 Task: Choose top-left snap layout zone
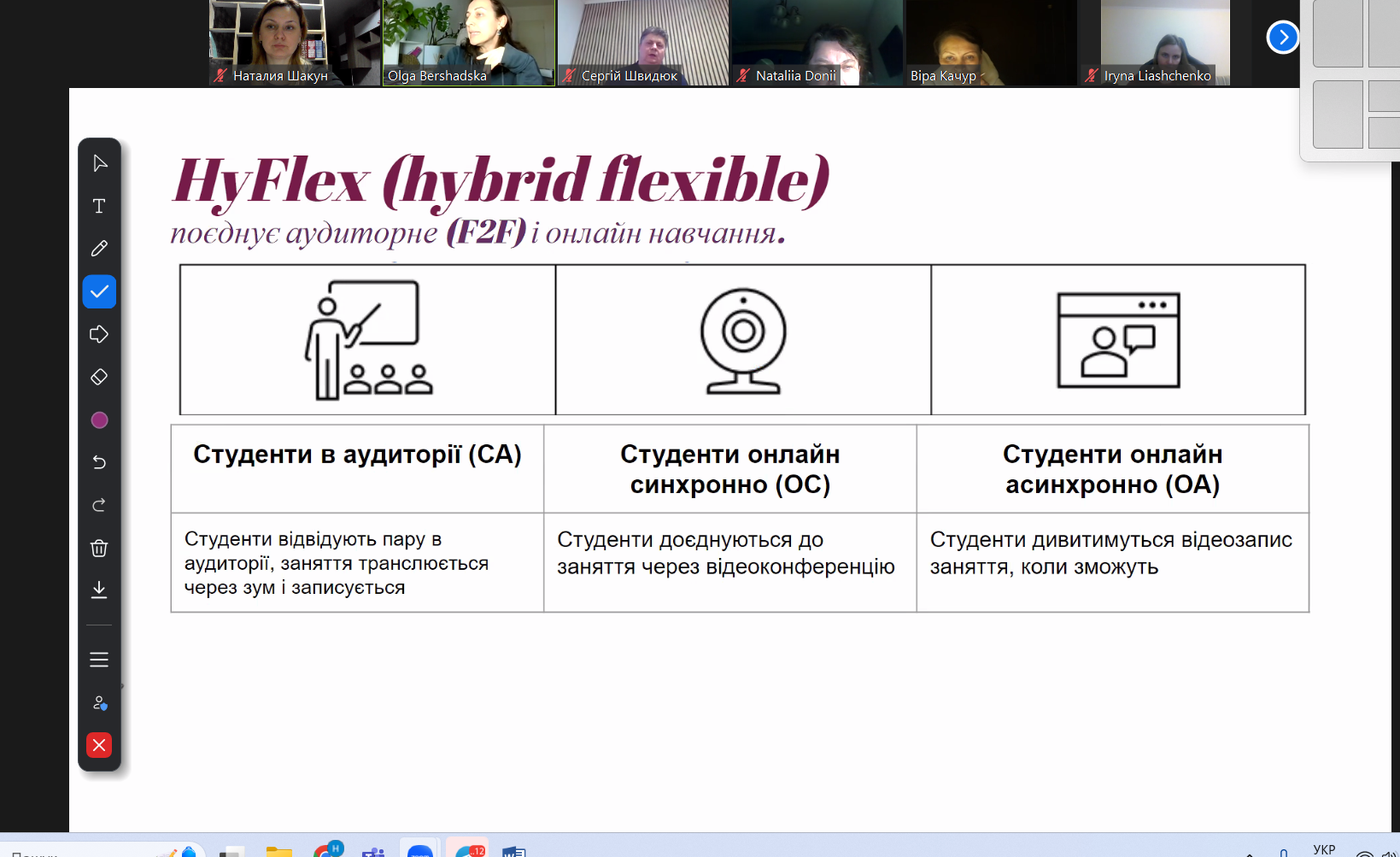click(x=1337, y=33)
